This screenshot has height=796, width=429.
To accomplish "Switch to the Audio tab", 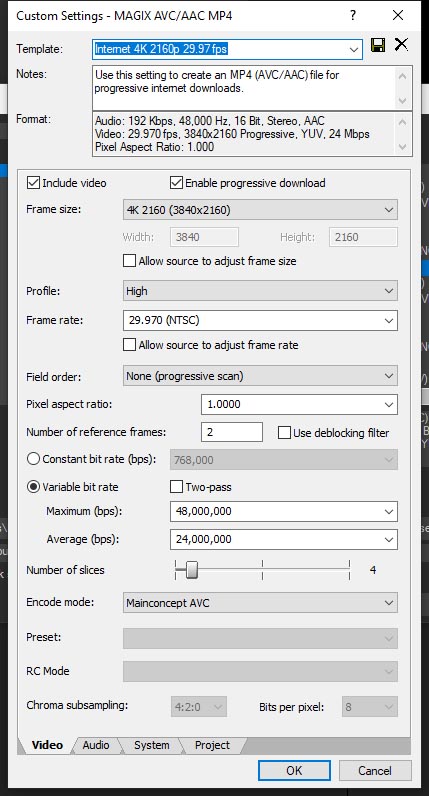I will pos(96,745).
